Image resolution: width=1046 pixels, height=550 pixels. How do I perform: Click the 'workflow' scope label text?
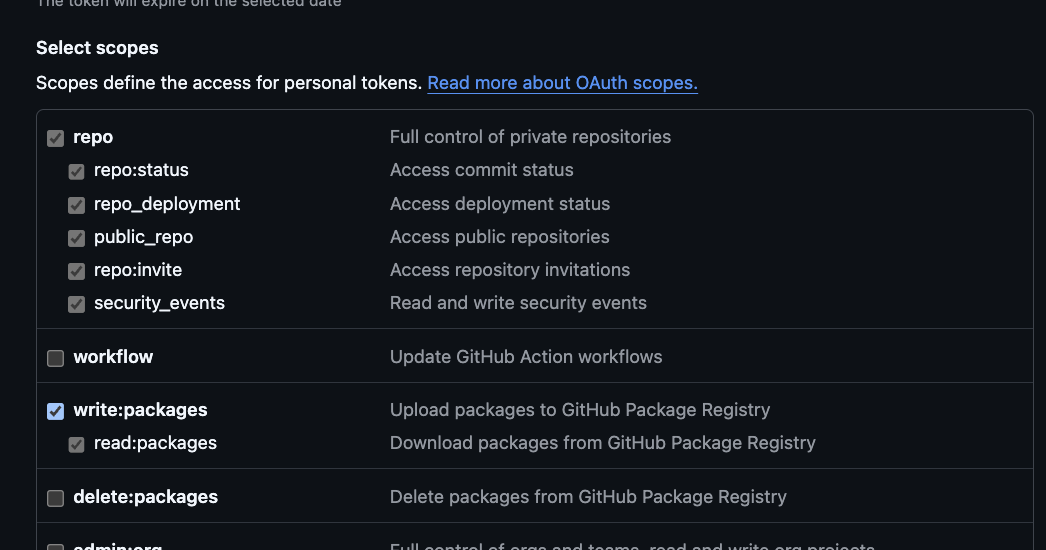[113, 357]
